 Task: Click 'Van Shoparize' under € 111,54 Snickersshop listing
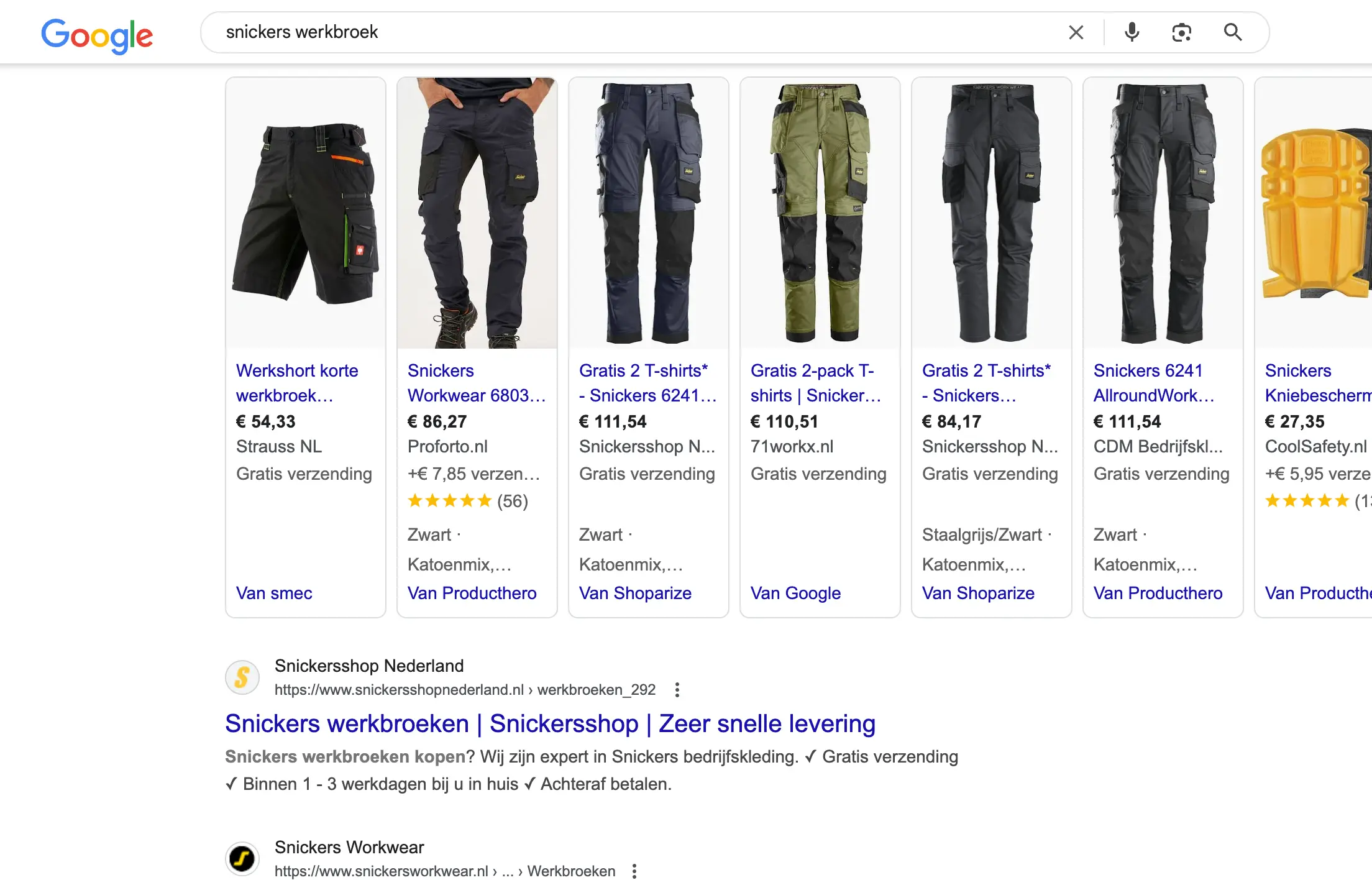pyautogui.click(x=635, y=593)
